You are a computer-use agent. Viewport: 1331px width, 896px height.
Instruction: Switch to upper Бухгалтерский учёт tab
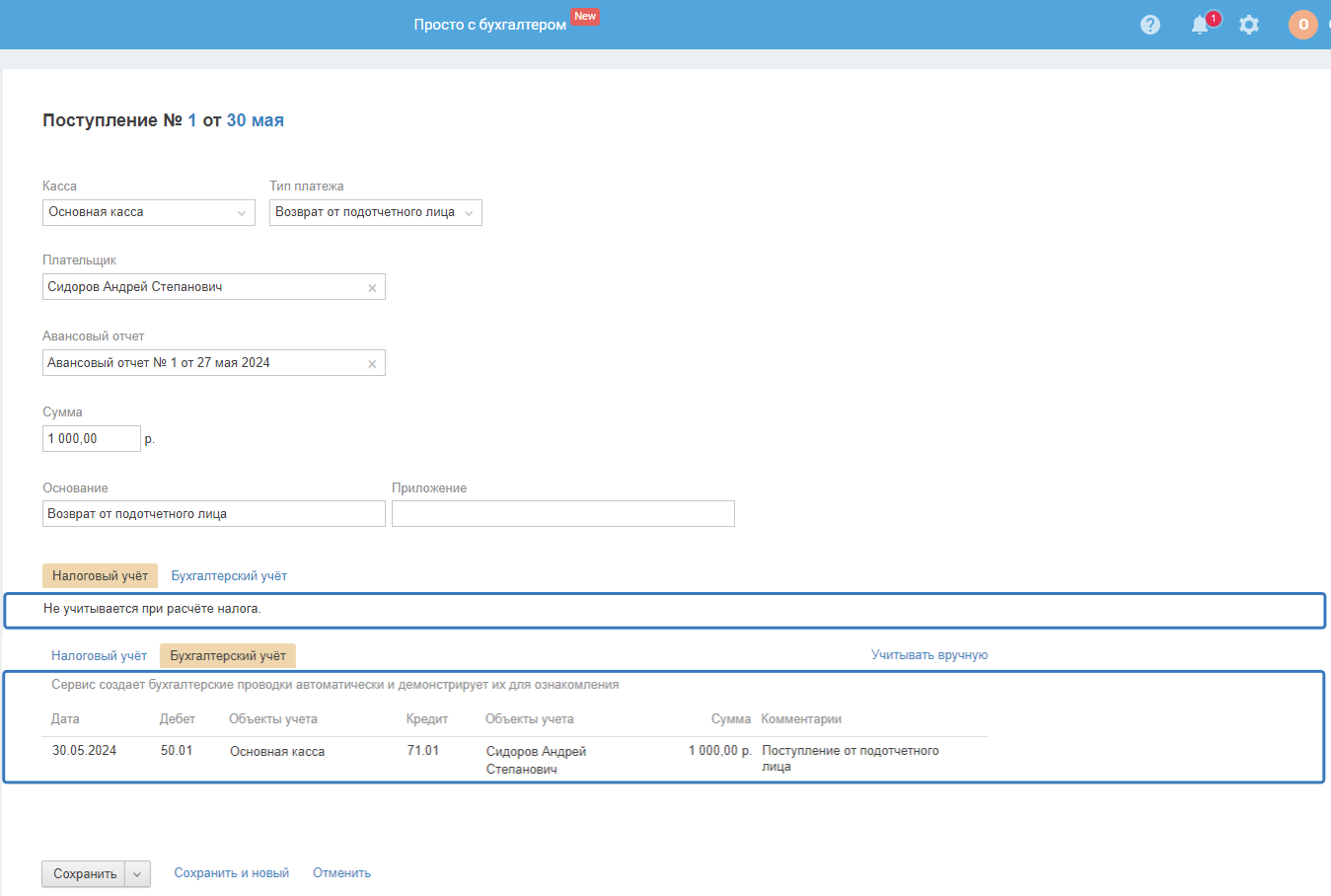pyautogui.click(x=229, y=576)
